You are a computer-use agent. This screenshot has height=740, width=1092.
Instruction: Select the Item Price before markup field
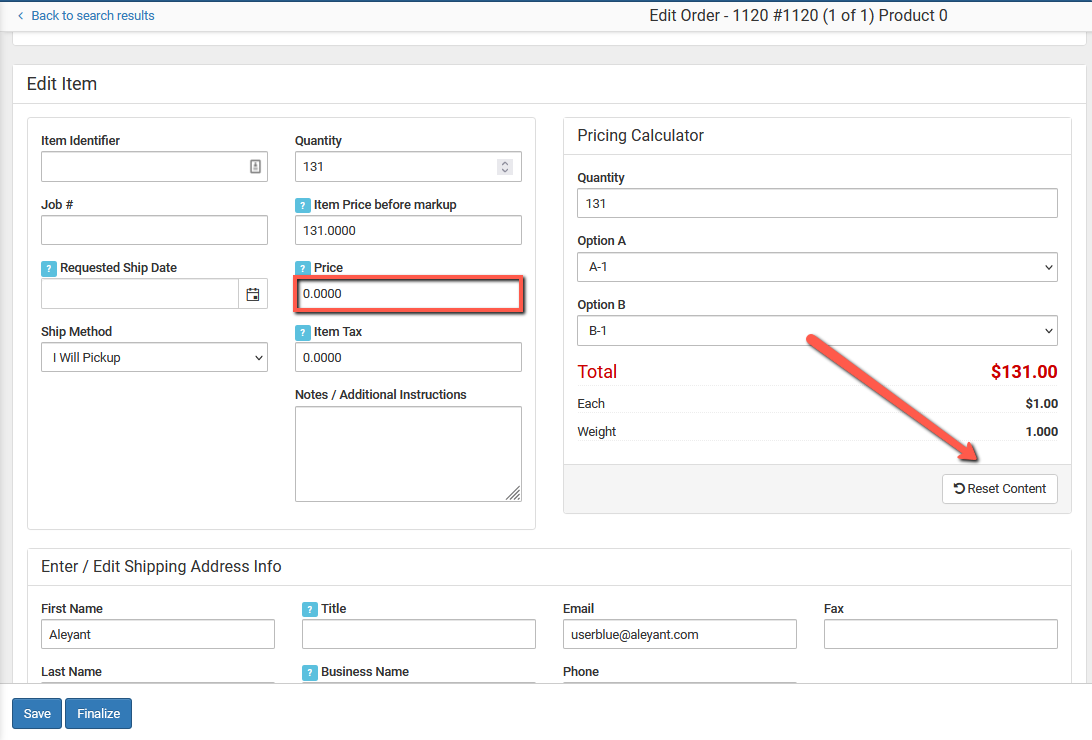point(408,230)
